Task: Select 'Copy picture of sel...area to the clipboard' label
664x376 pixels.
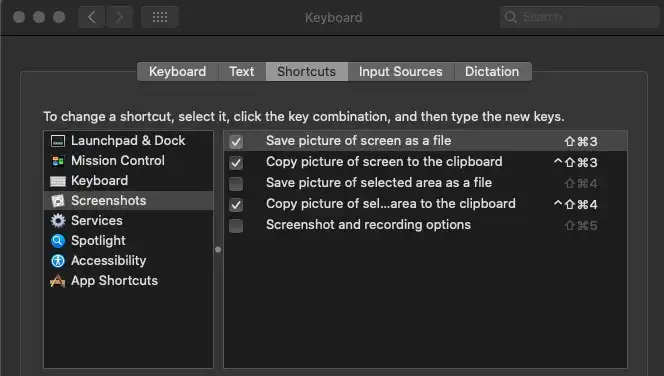Action: click(391, 204)
